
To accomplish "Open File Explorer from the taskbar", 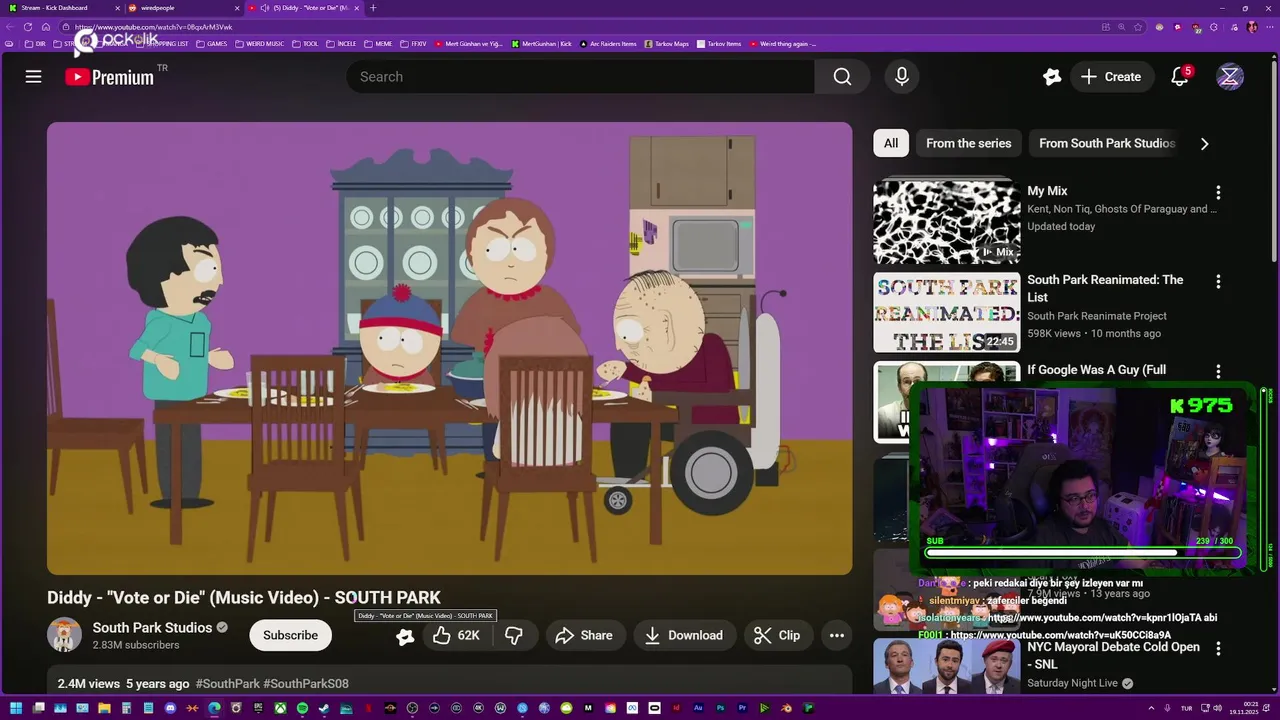I will [104, 709].
